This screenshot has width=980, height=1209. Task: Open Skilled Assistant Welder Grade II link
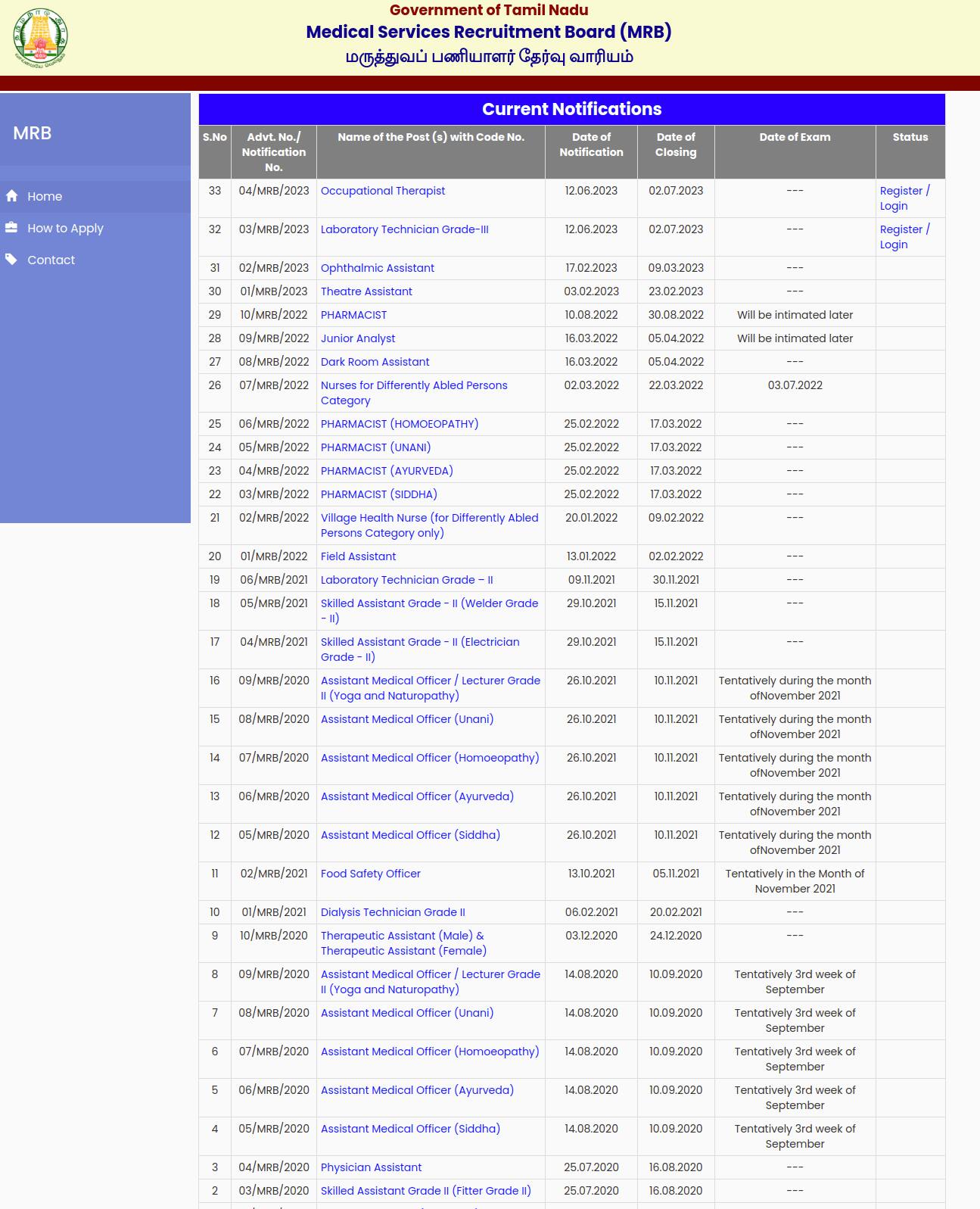pos(430,611)
